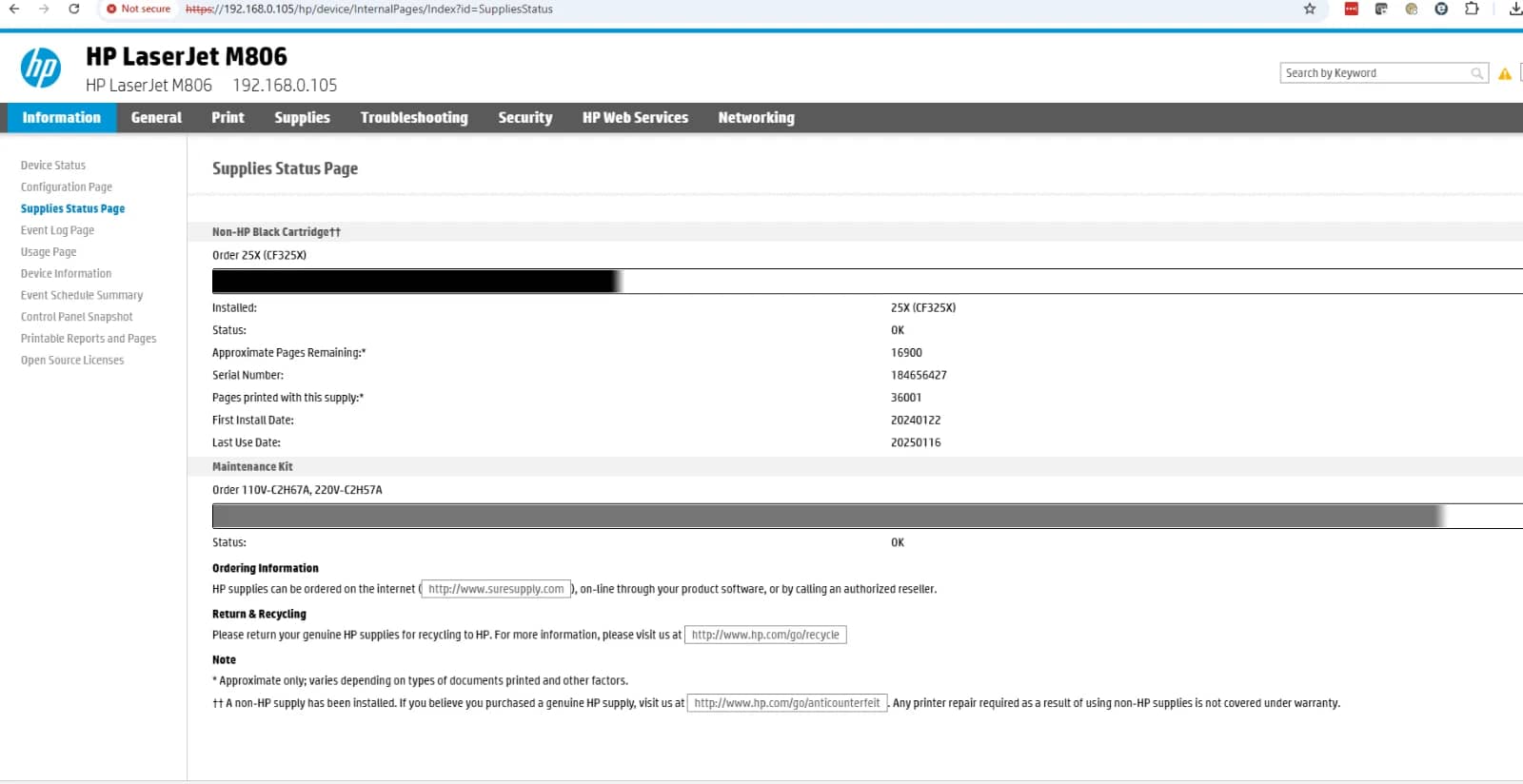Open the Information tab

pos(62,118)
